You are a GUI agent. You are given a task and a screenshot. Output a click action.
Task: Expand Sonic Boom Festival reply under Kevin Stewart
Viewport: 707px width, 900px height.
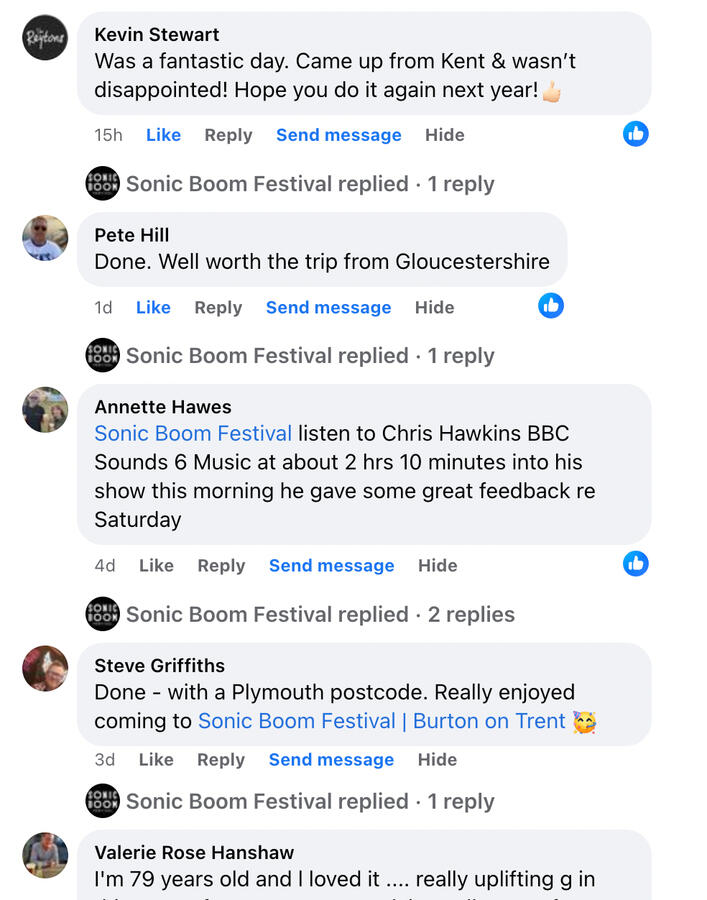309,184
